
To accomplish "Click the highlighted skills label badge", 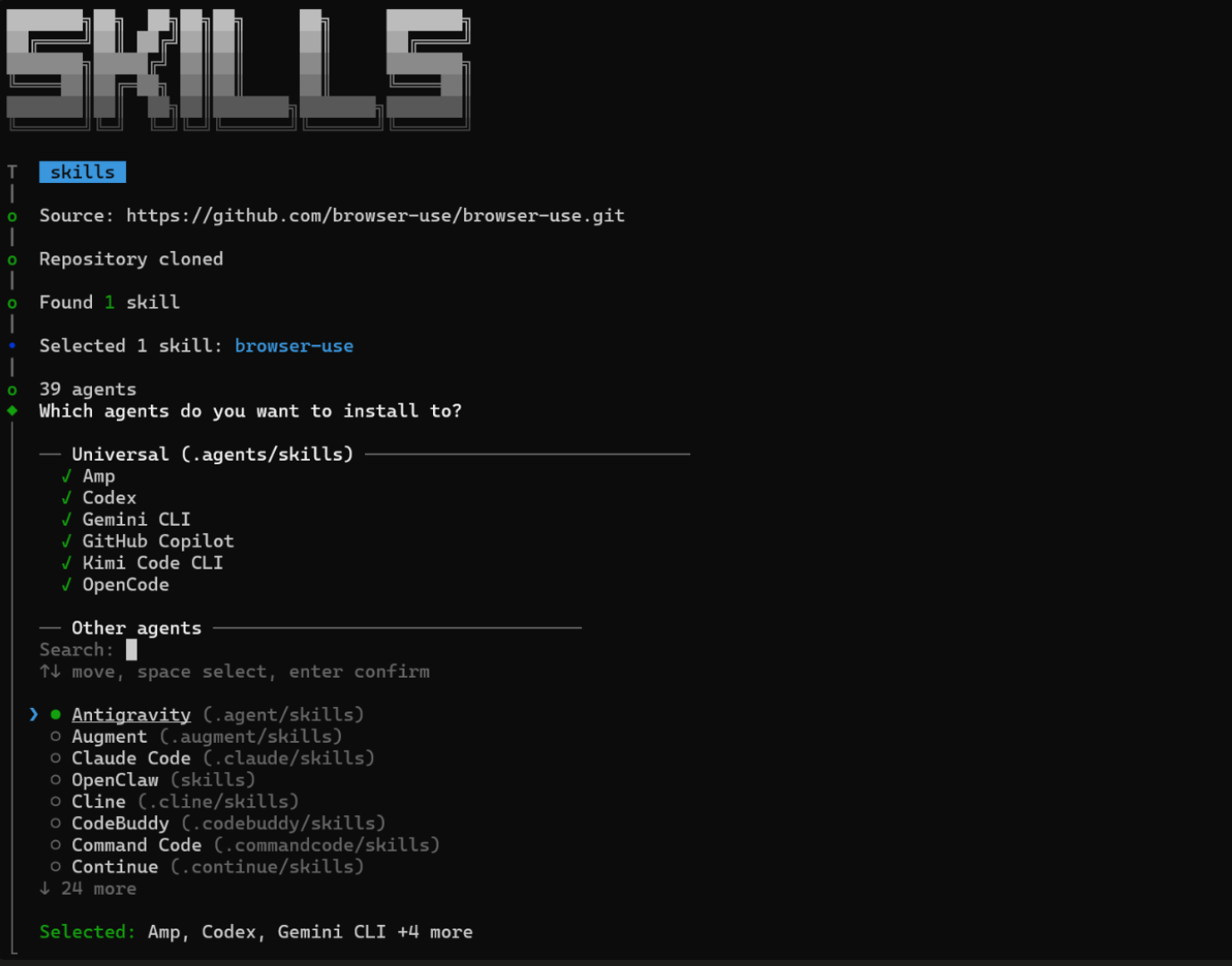I will (82, 172).
